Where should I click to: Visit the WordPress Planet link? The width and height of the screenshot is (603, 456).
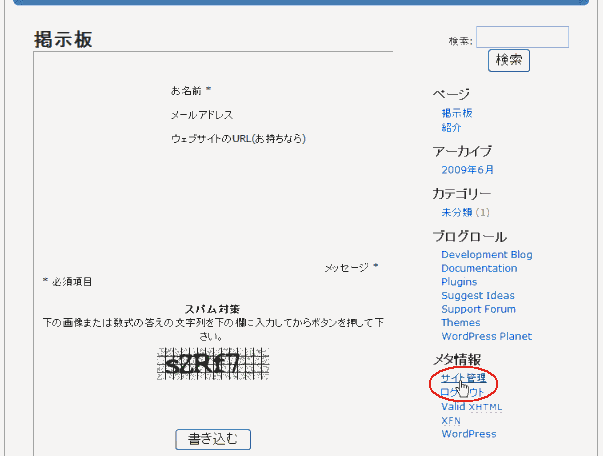click(486, 336)
